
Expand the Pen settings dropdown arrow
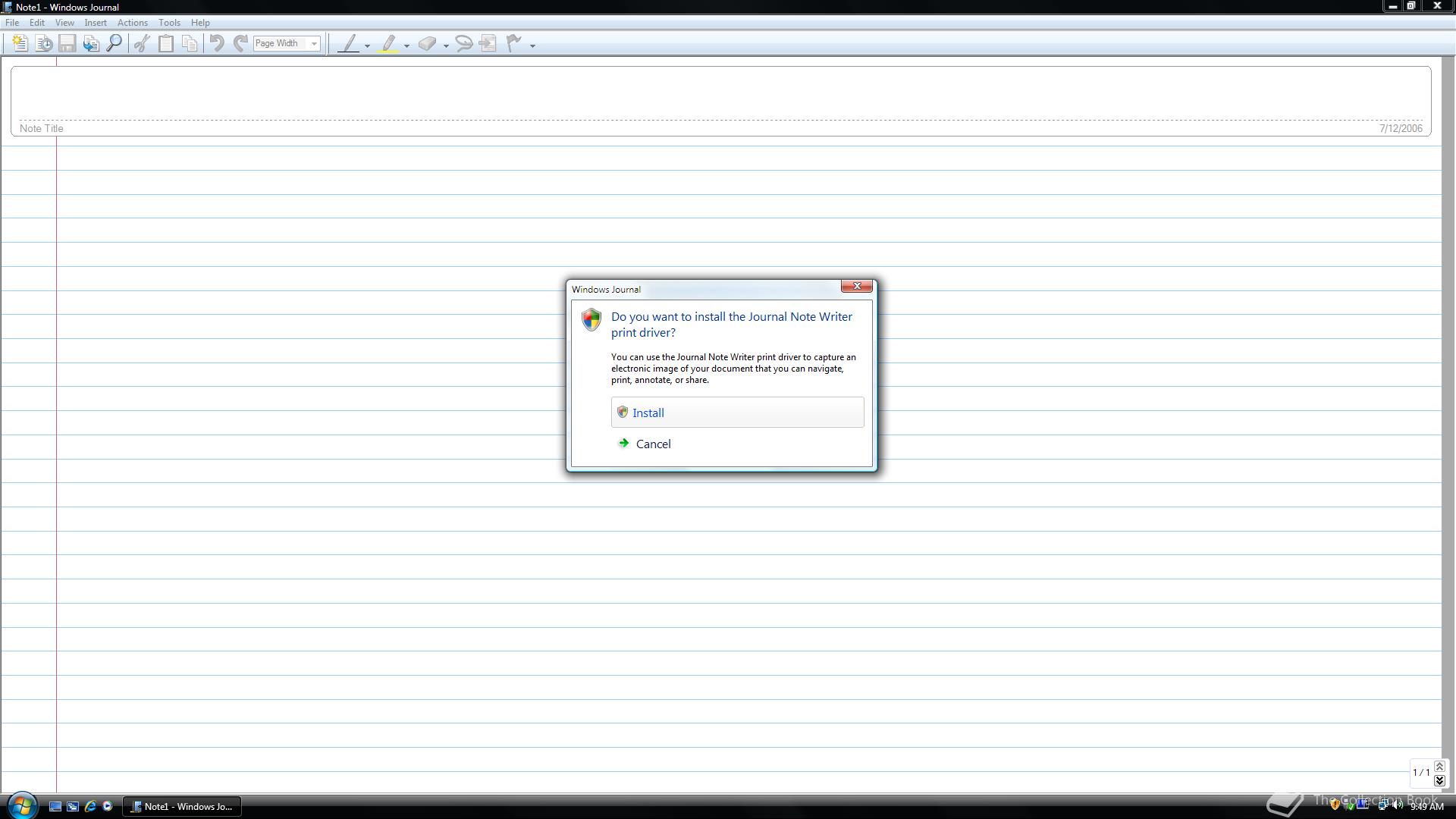coord(368,45)
